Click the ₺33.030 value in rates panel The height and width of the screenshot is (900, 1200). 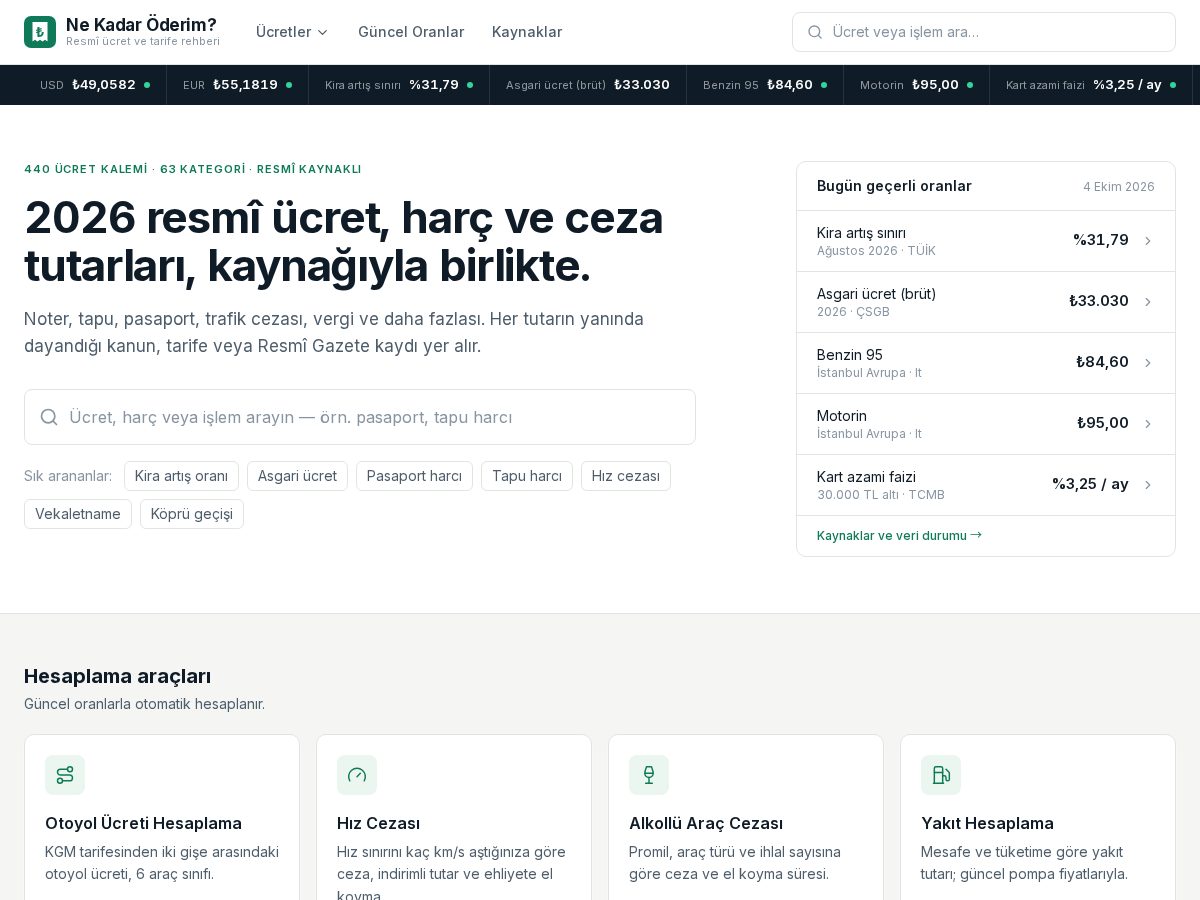[1099, 301]
